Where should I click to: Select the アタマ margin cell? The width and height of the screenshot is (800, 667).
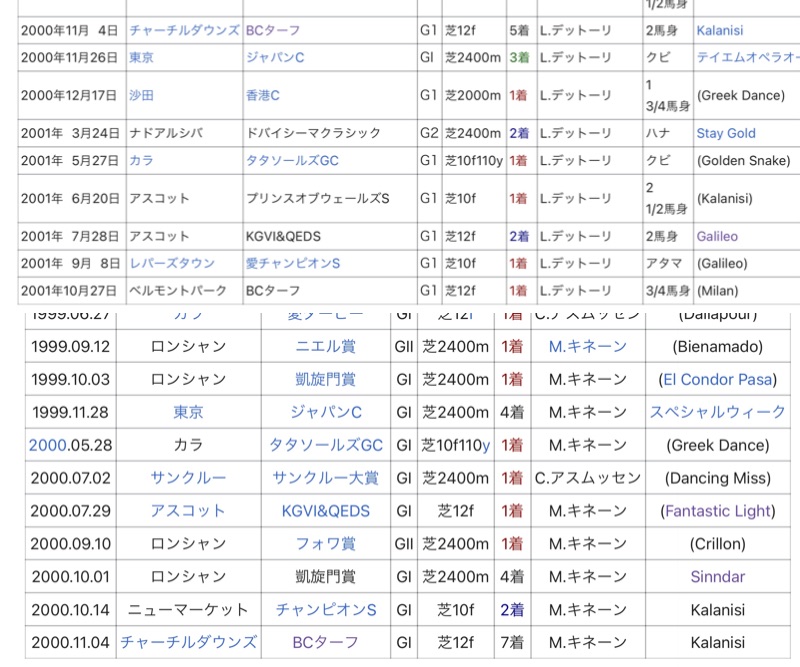[668, 263]
